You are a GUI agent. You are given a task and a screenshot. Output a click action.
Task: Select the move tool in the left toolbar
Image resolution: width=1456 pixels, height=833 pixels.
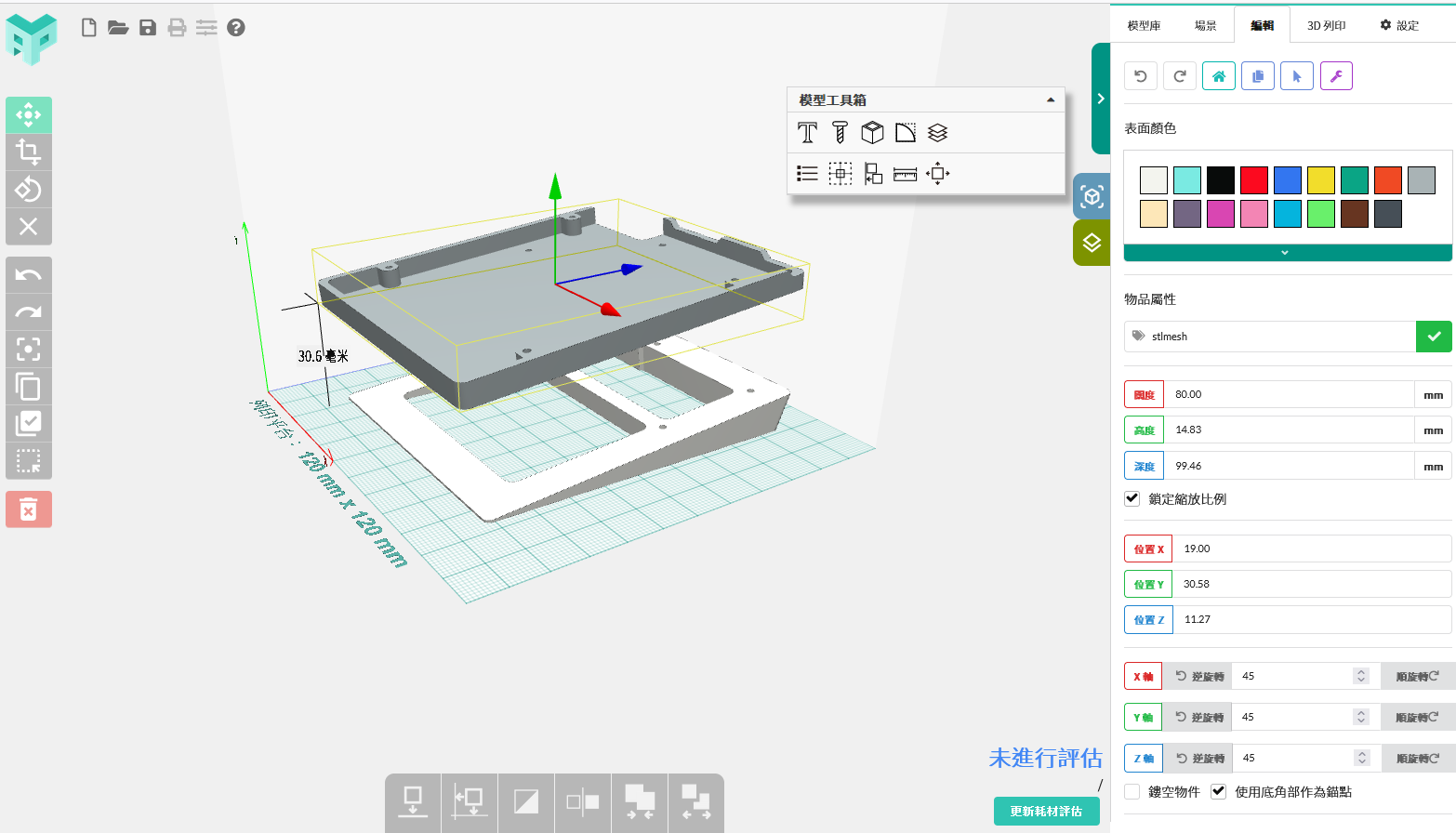(29, 114)
